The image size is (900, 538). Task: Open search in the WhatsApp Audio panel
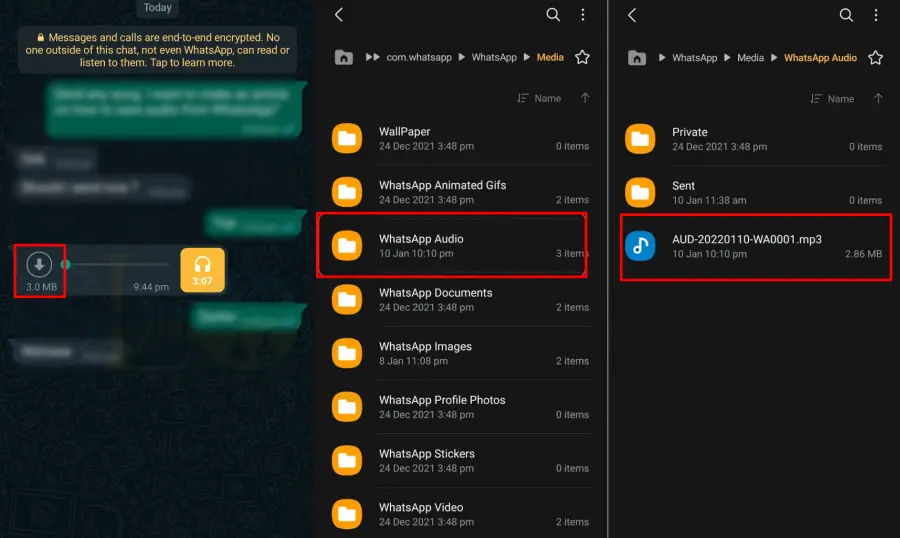click(846, 15)
